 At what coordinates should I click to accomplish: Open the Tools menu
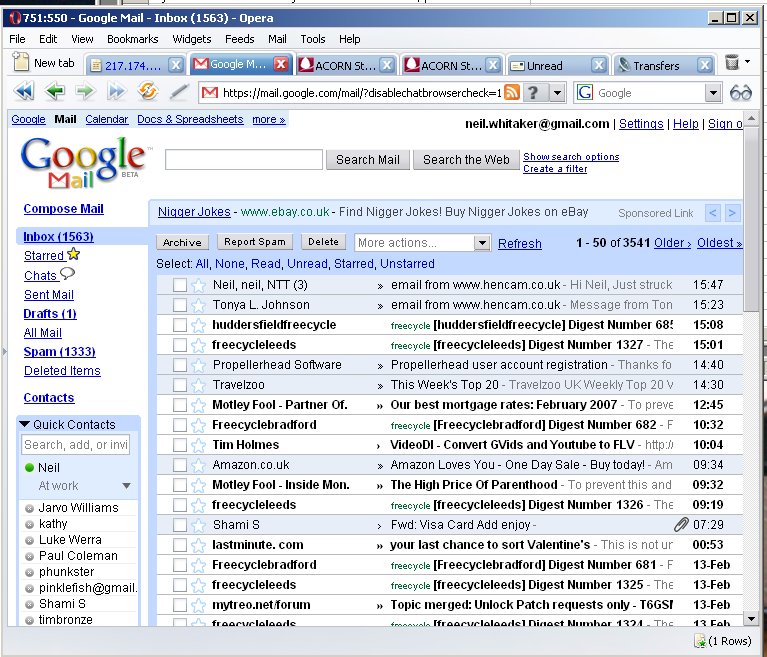[313, 39]
